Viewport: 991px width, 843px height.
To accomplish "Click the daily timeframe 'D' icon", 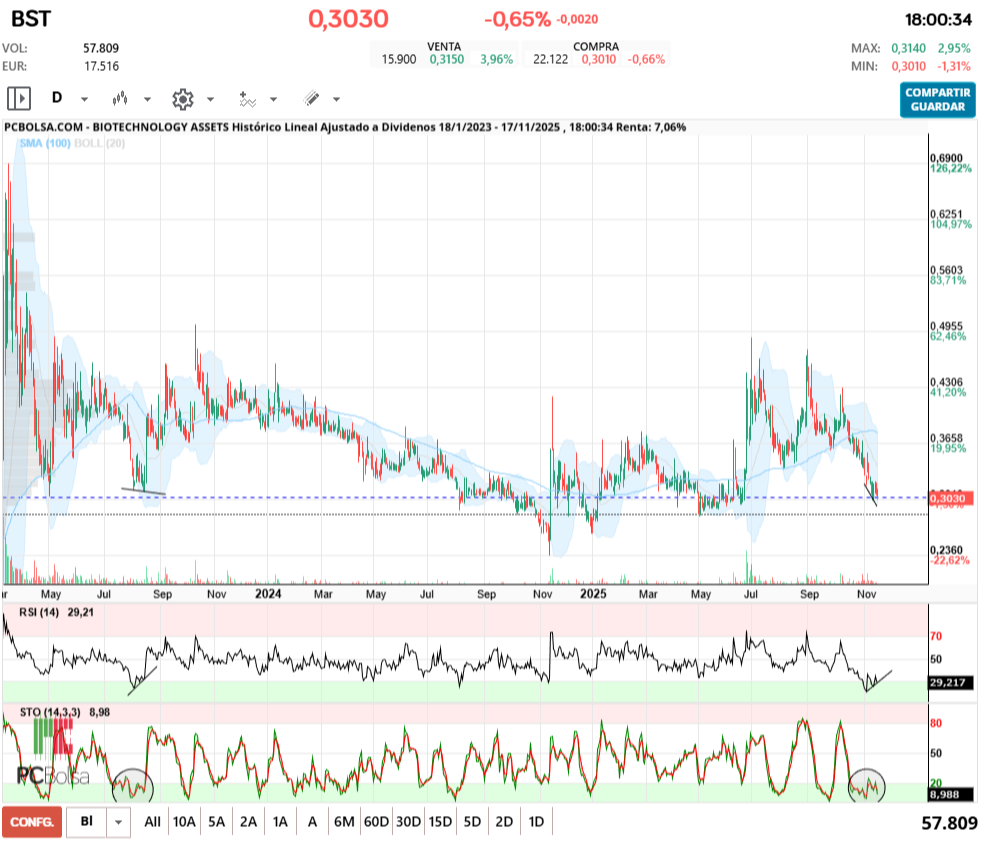I will pyautogui.click(x=57, y=98).
